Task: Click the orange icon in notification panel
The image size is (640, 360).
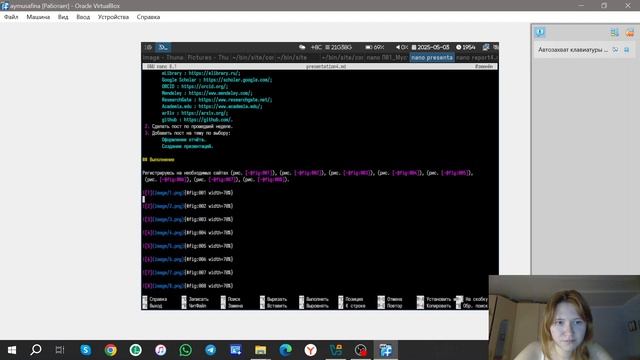Action: coord(630,33)
